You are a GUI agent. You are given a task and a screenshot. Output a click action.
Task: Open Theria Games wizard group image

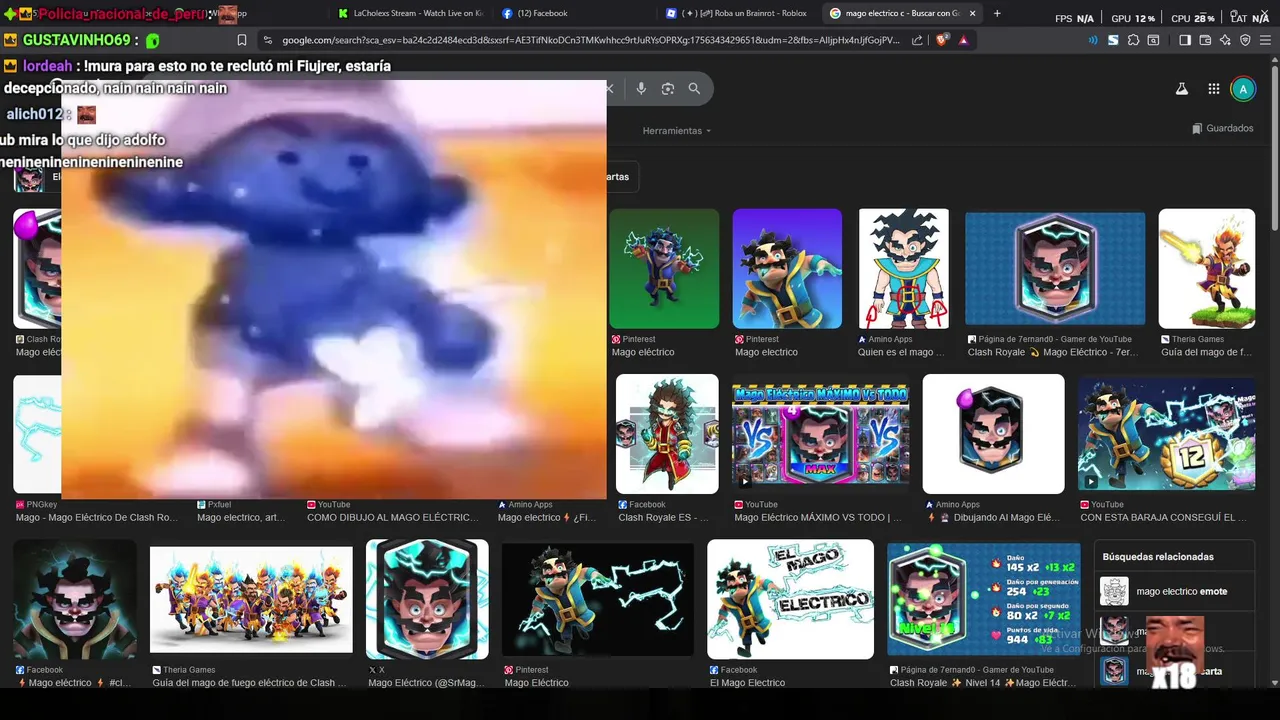[x=251, y=599]
